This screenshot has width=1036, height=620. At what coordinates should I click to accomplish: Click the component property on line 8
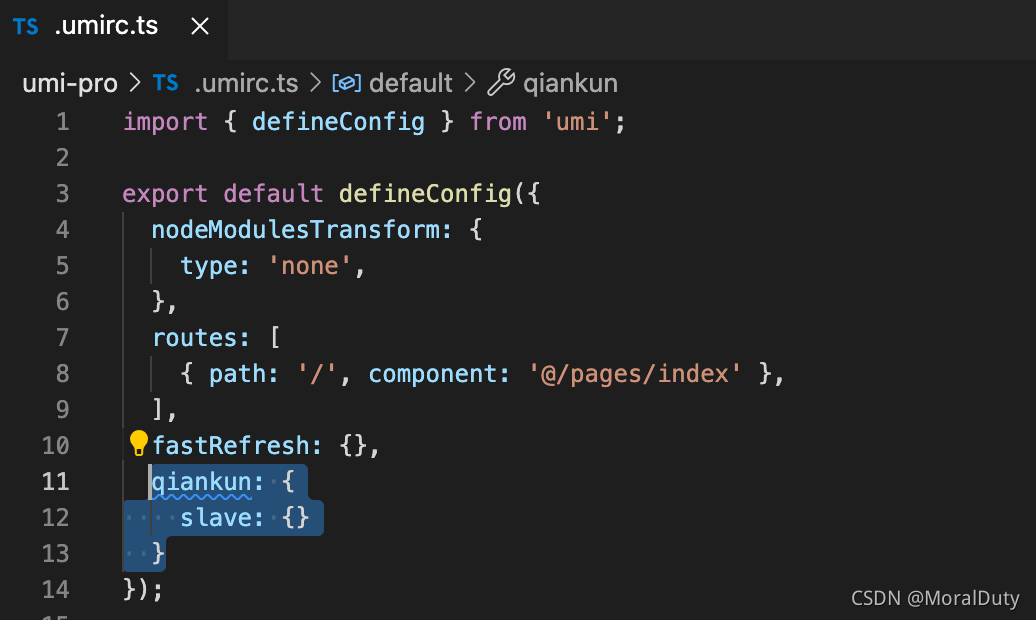point(432,374)
